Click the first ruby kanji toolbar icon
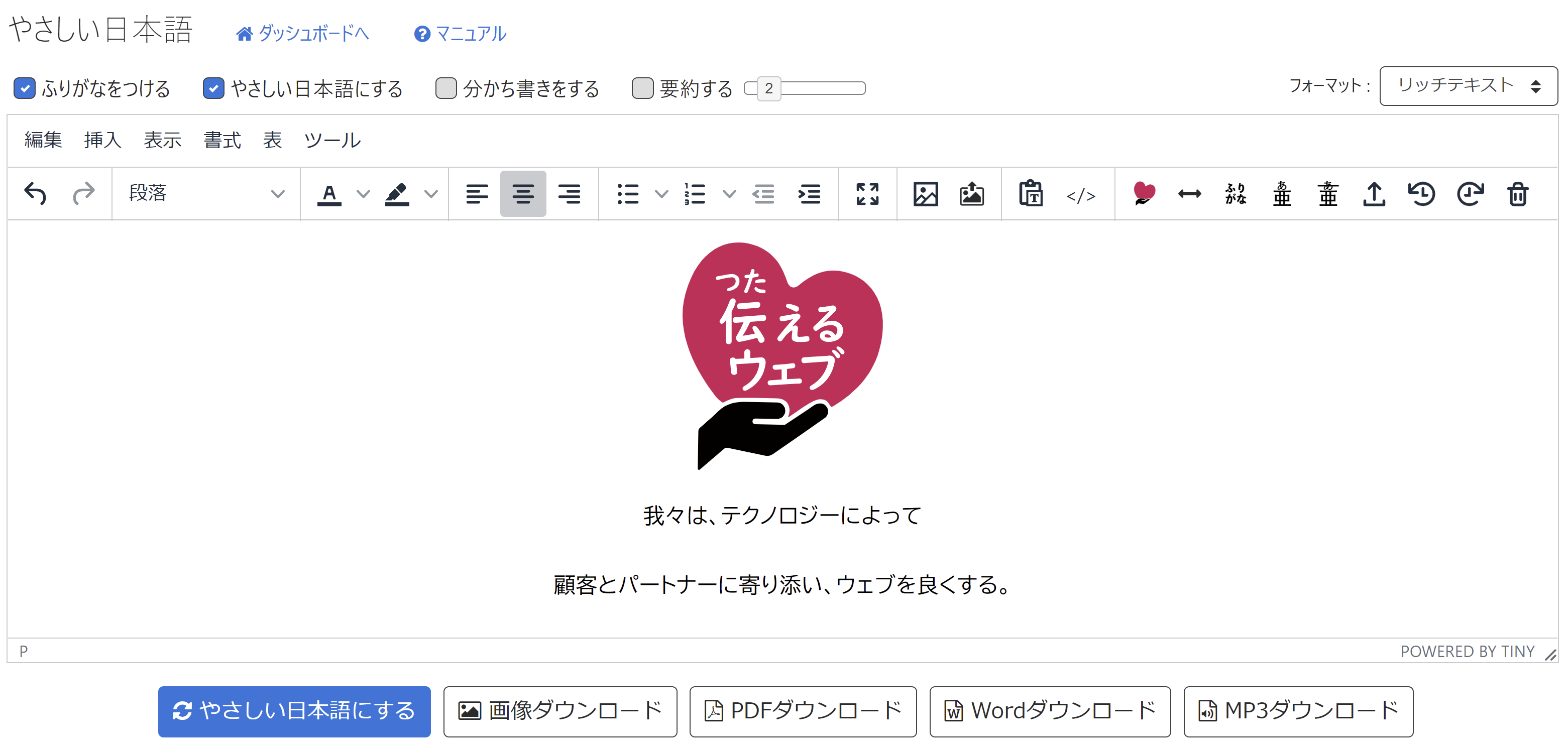 tap(1282, 194)
